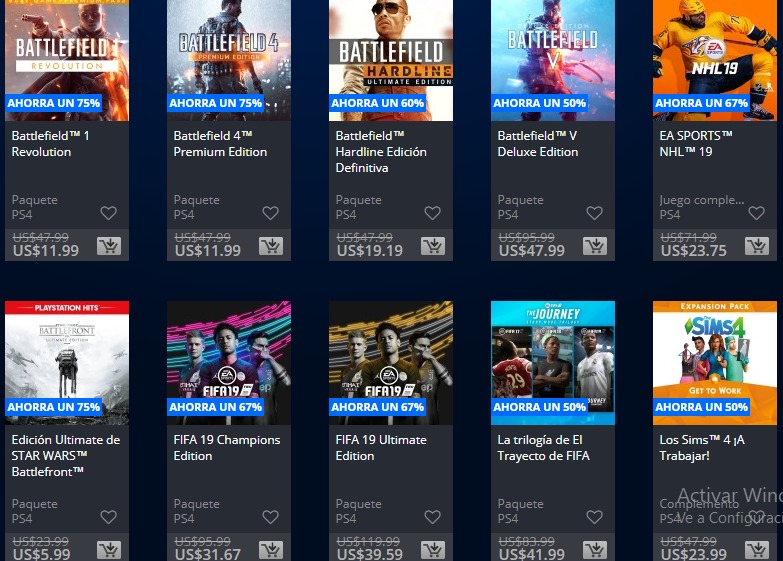783x561 pixels.
Task: Open Los Sims 4 ¡A Trabajar! link
Action: pos(702,448)
